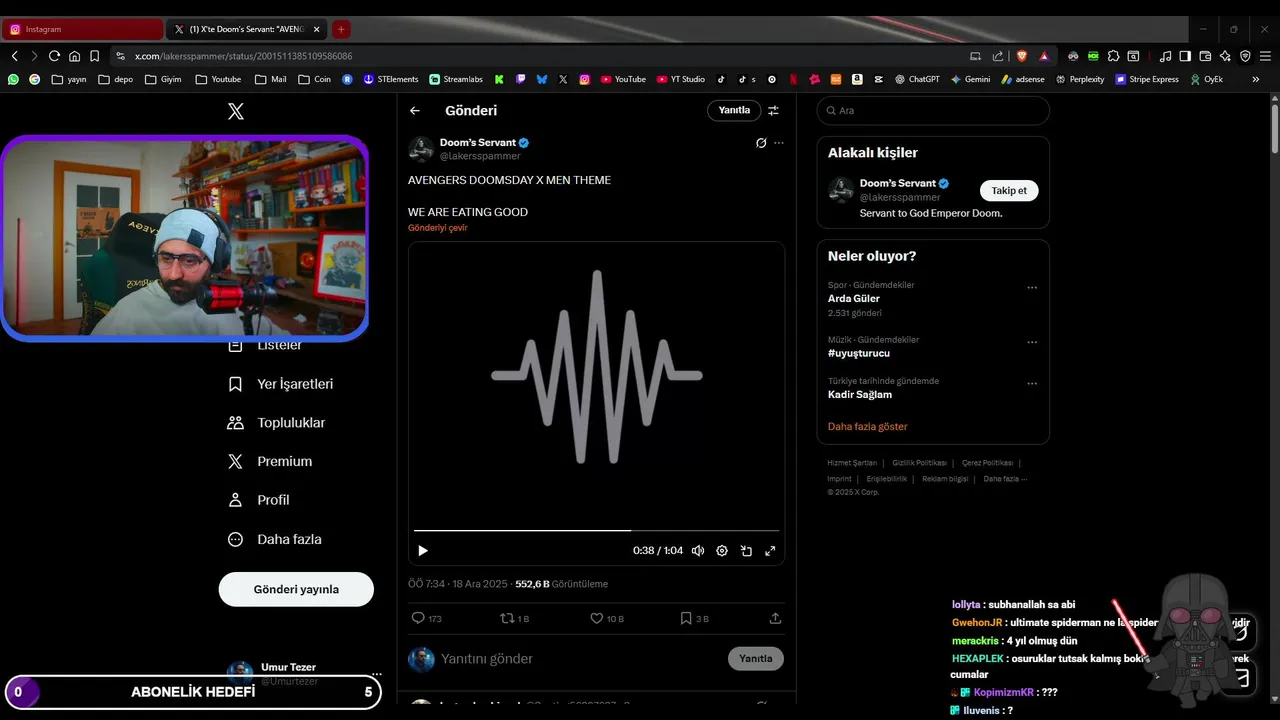Show more bookmarks overflow chevron
The image size is (1280, 720).
1256,79
